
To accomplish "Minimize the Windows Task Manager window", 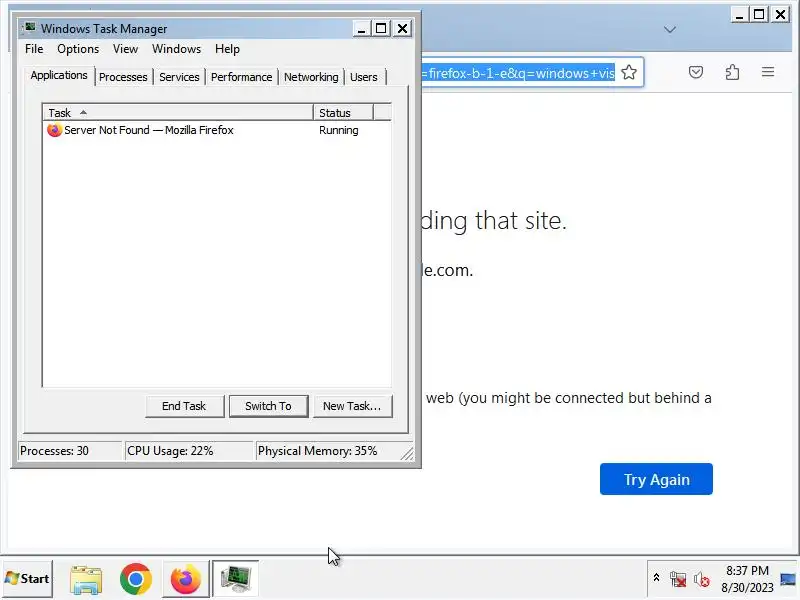I will pos(361,29).
